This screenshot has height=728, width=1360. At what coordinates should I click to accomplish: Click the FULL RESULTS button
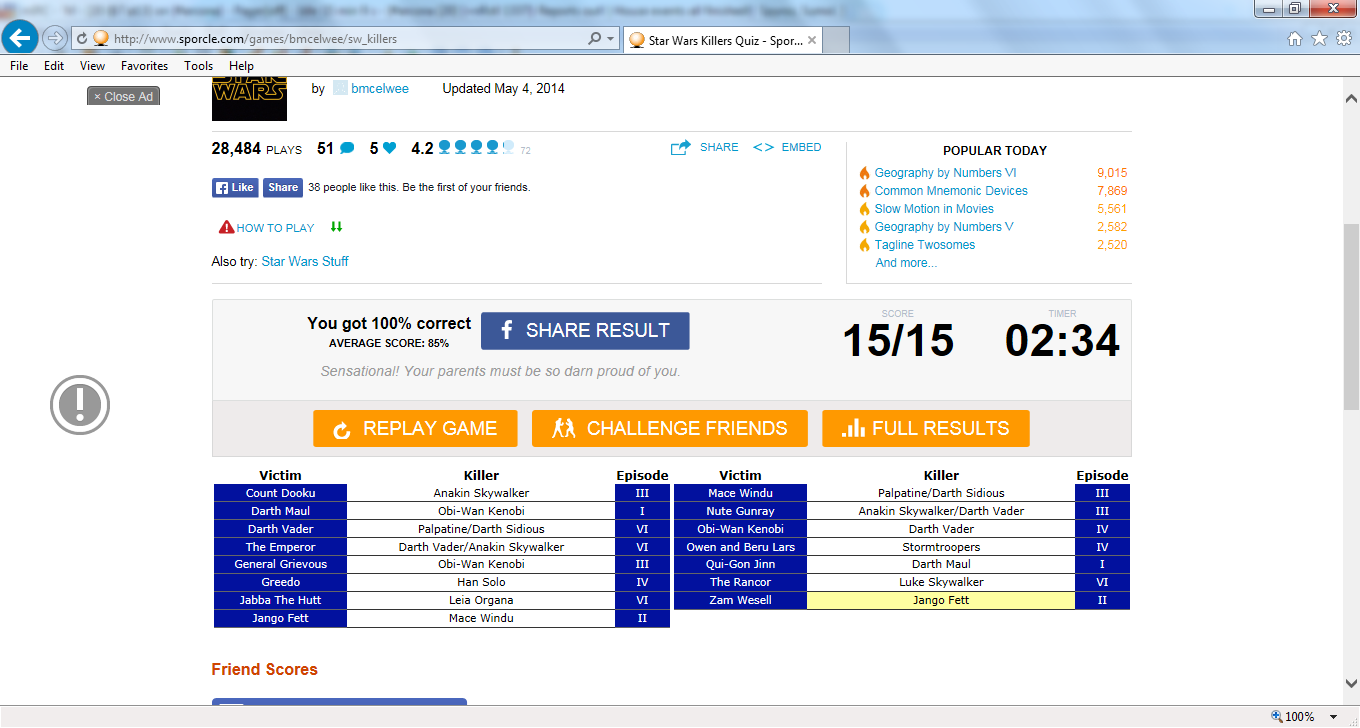click(925, 429)
